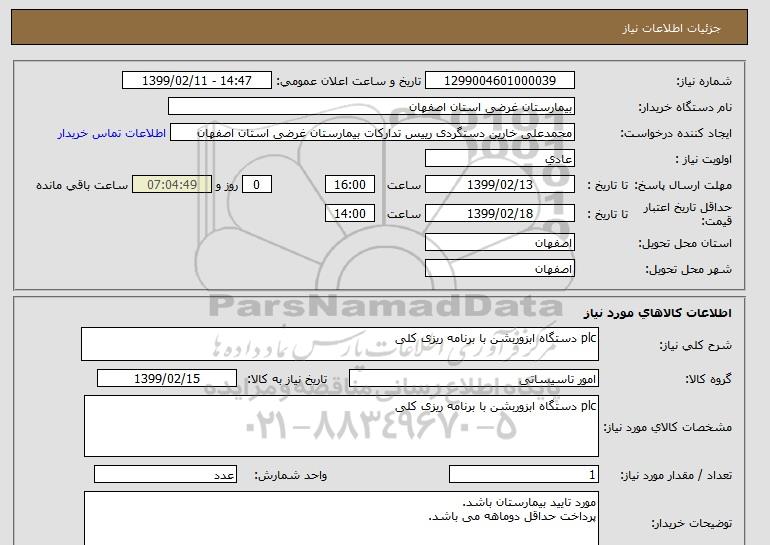The image size is (770, 545).
Task: Click price validity date 1399/02/18
Action: point(500,214)
